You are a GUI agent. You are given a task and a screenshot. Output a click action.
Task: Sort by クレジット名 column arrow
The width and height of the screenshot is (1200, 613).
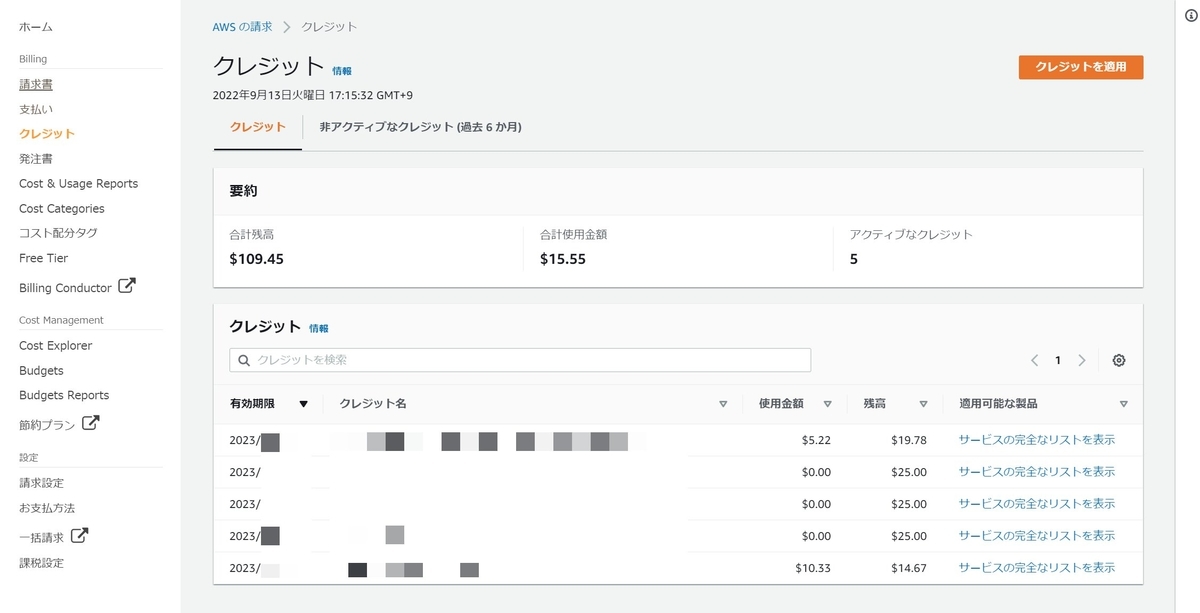(723, 404)
